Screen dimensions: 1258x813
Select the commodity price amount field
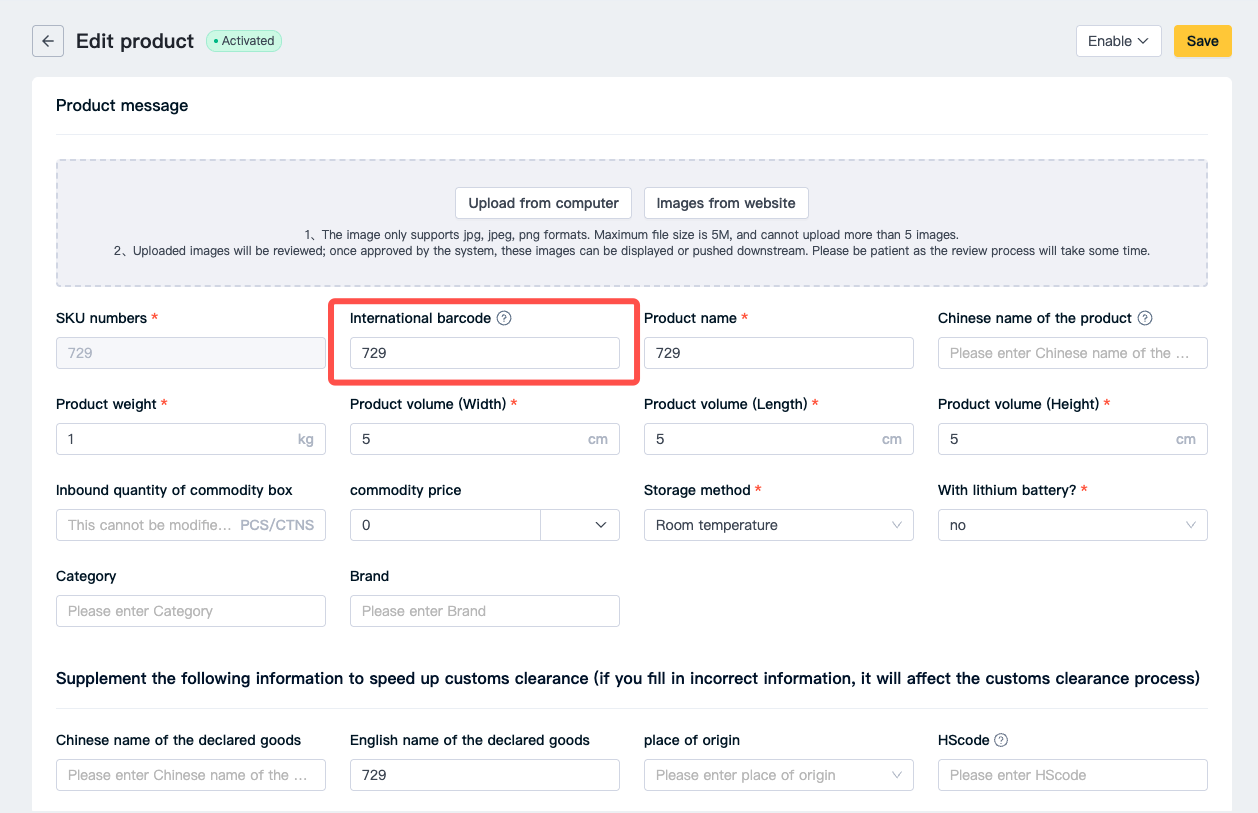(x=445, y=525)
